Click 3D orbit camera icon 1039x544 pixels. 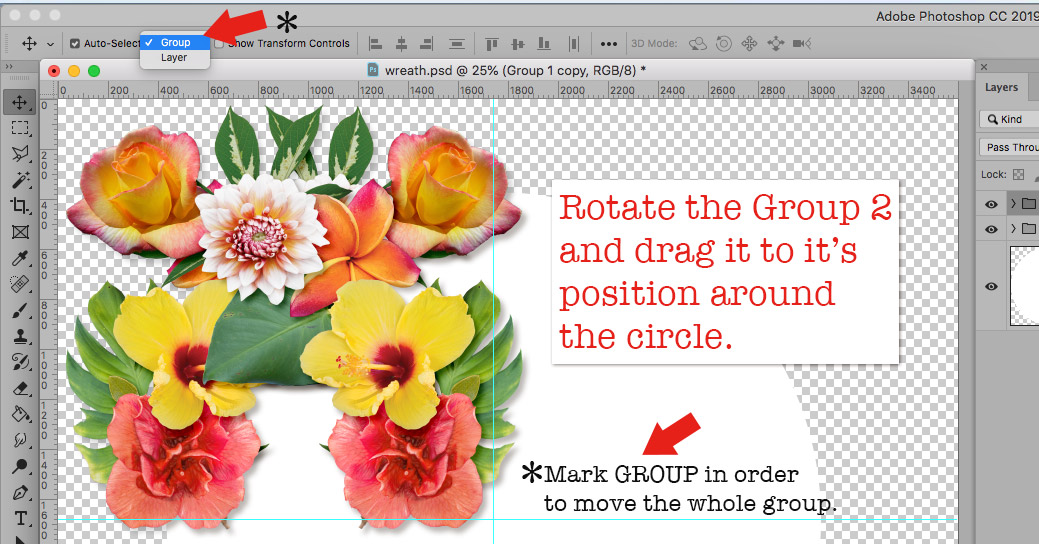(697, 44)
